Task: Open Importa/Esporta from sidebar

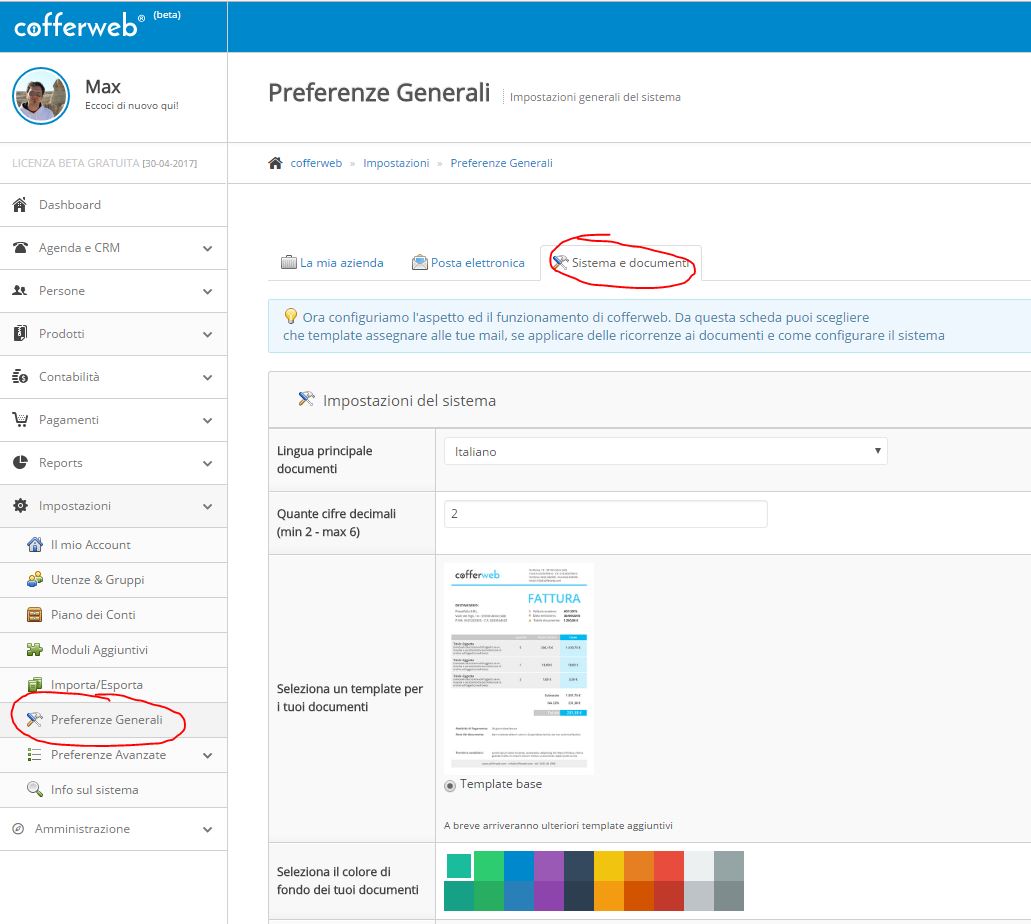Action: (x=113, y=685)
